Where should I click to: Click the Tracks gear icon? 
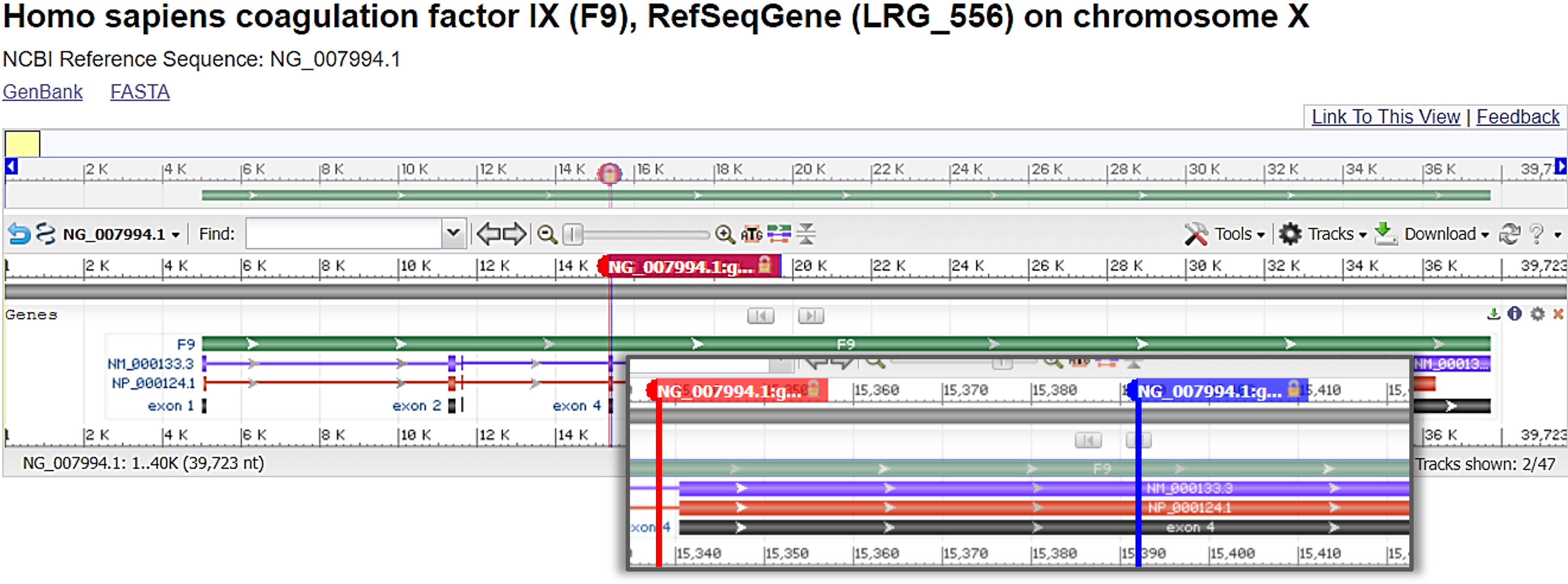coord(1289,234)
